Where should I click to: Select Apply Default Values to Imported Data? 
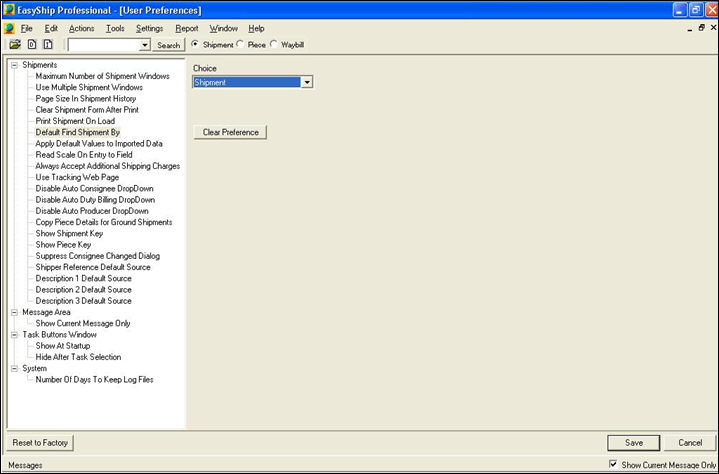coord(99,143)
